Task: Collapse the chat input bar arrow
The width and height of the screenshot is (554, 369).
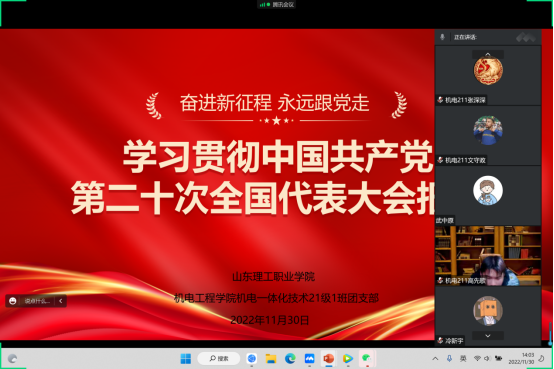Action: (61, 301)
